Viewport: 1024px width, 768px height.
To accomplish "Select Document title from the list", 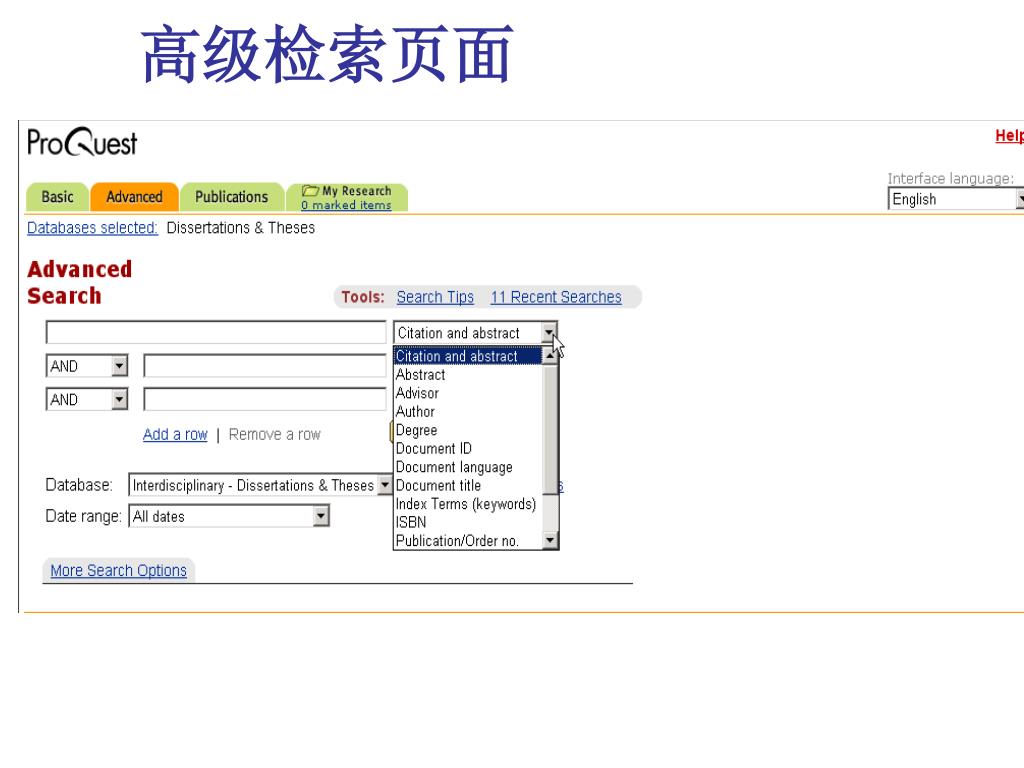I will pos(468,485).
